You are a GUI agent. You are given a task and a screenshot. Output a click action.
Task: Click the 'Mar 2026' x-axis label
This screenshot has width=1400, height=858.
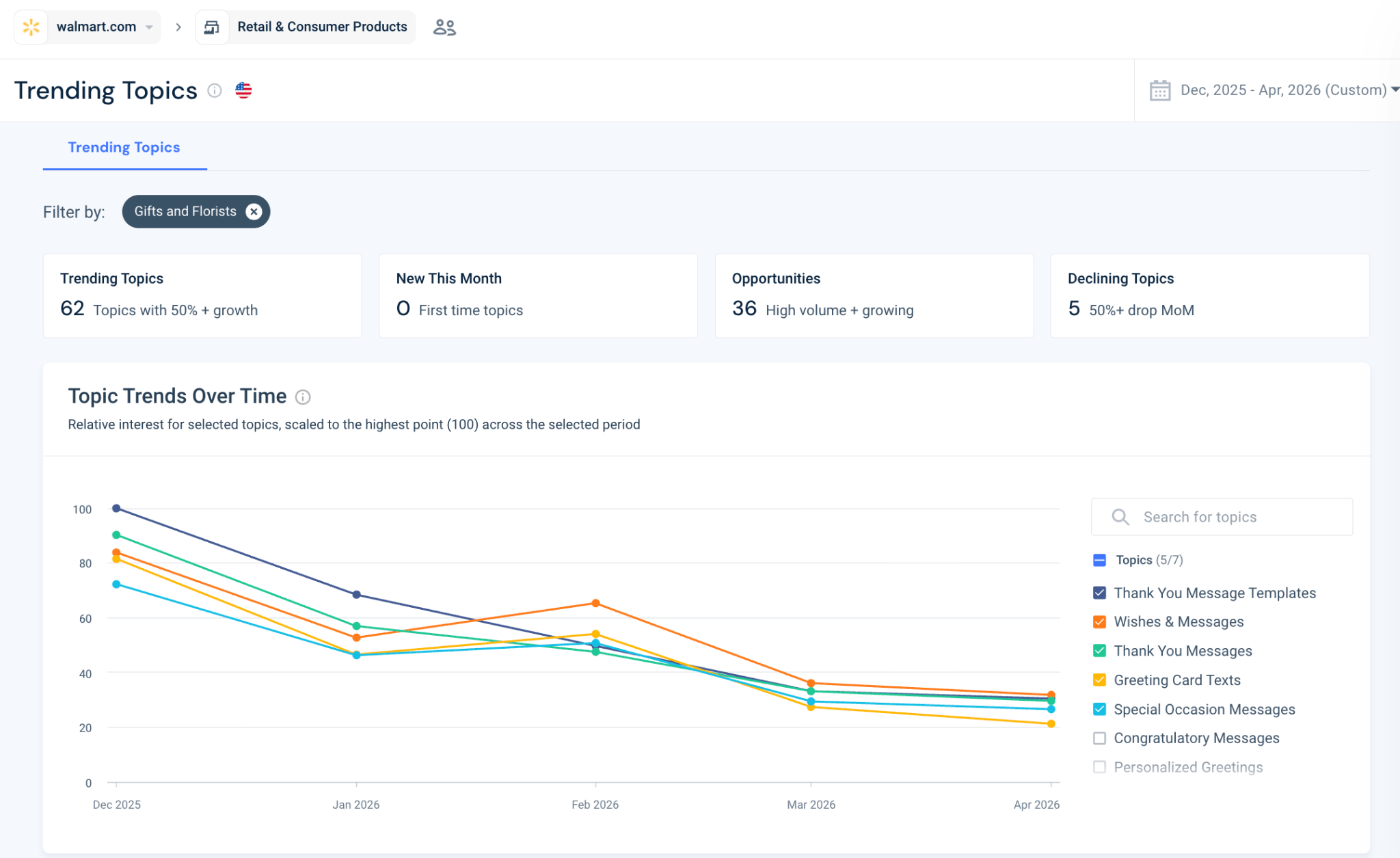(811, 805)
